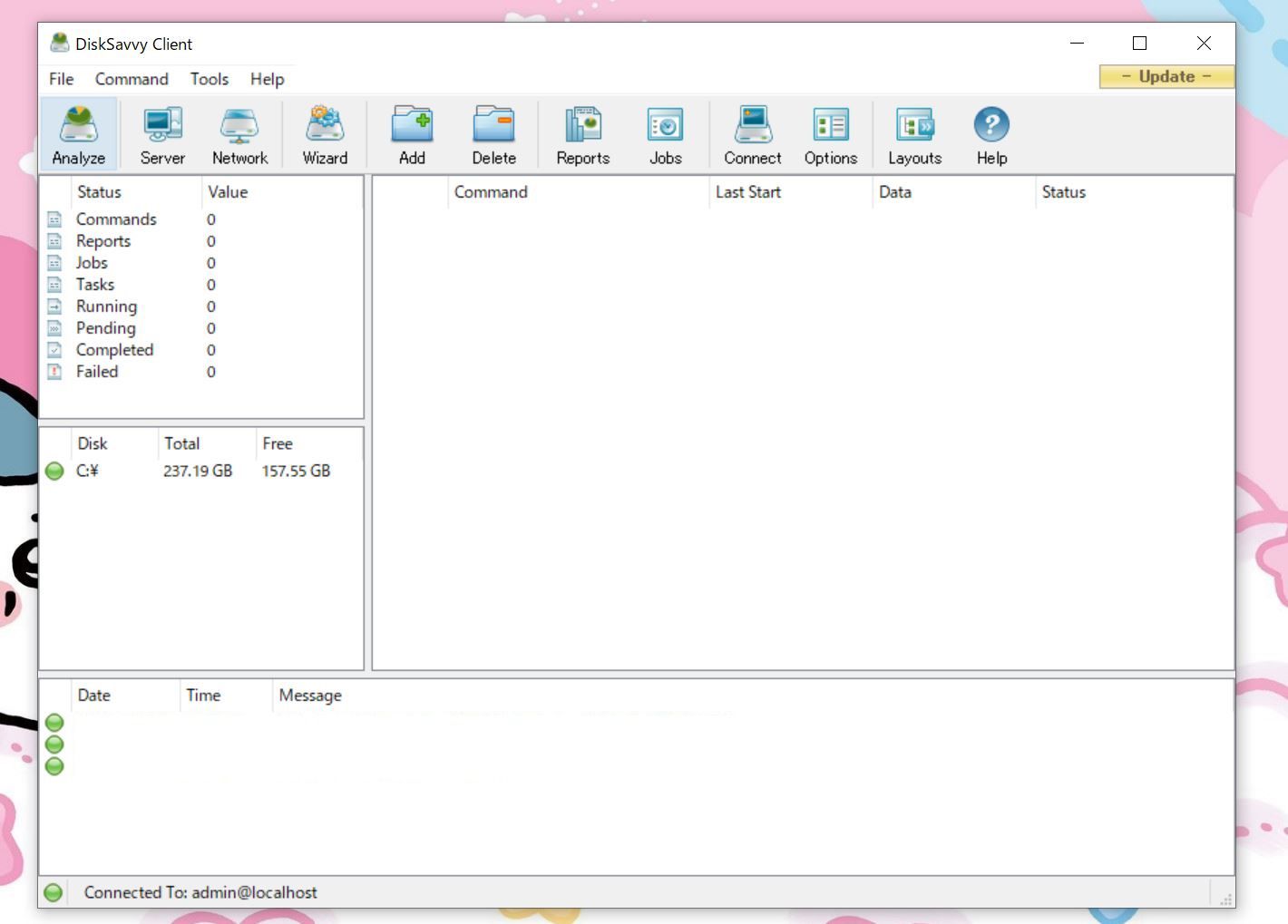Viewport: 1288px width, 924px height.
Task: Open the Options toolbar icon
Action: click(x=831, y=135)
